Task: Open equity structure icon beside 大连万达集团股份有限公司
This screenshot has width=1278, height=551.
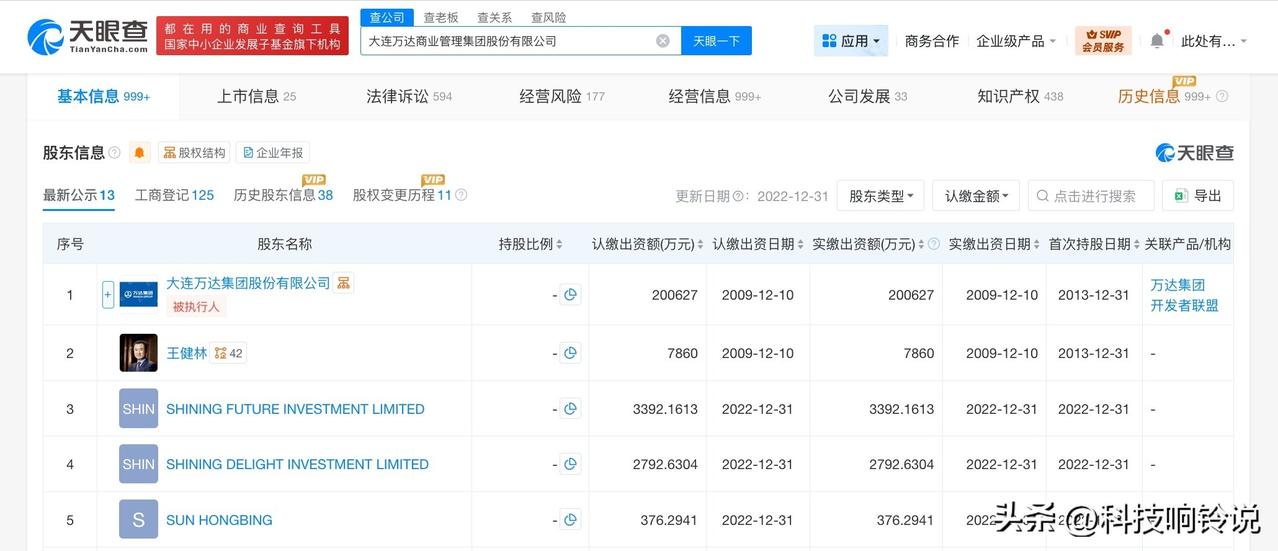Action: [343, 283]
